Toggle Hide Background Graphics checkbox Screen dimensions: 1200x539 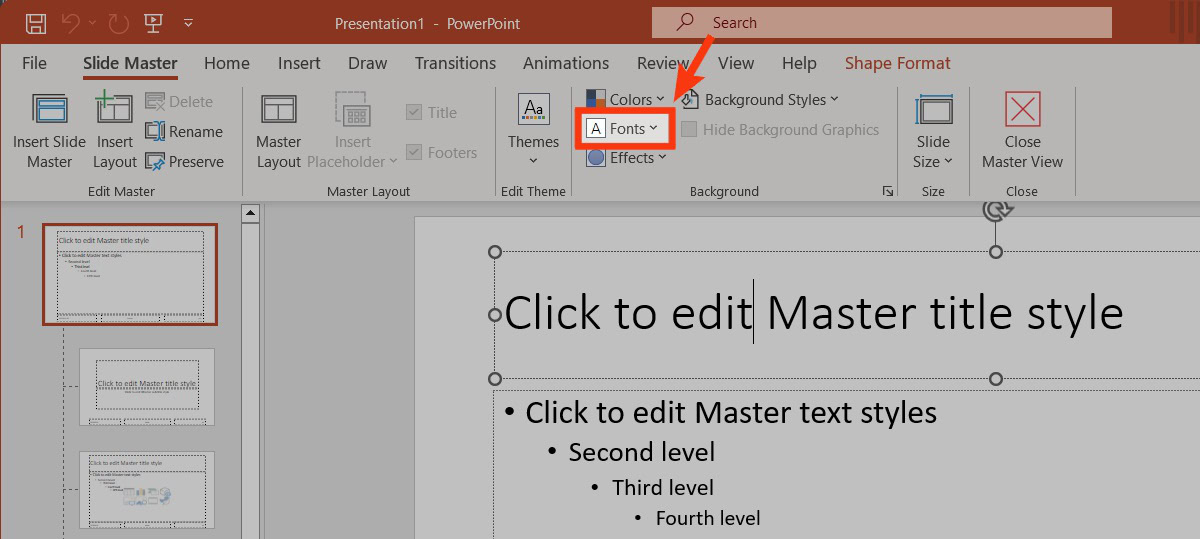[x=689, y=130]
